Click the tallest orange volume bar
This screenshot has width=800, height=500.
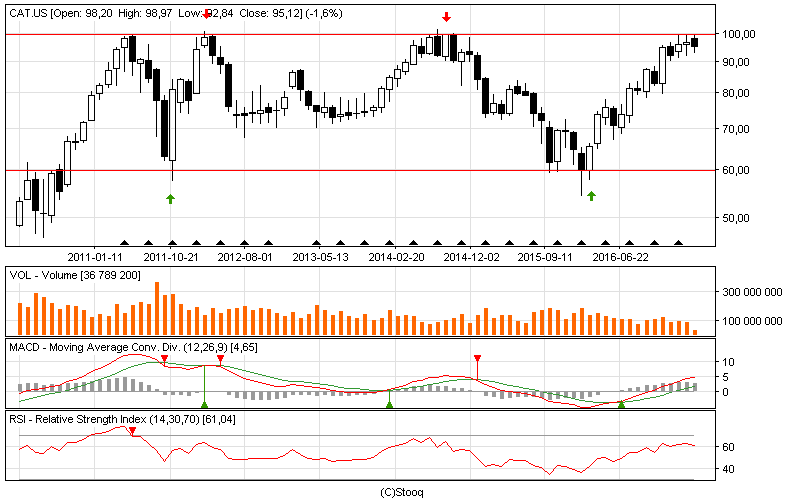(157, 308)
